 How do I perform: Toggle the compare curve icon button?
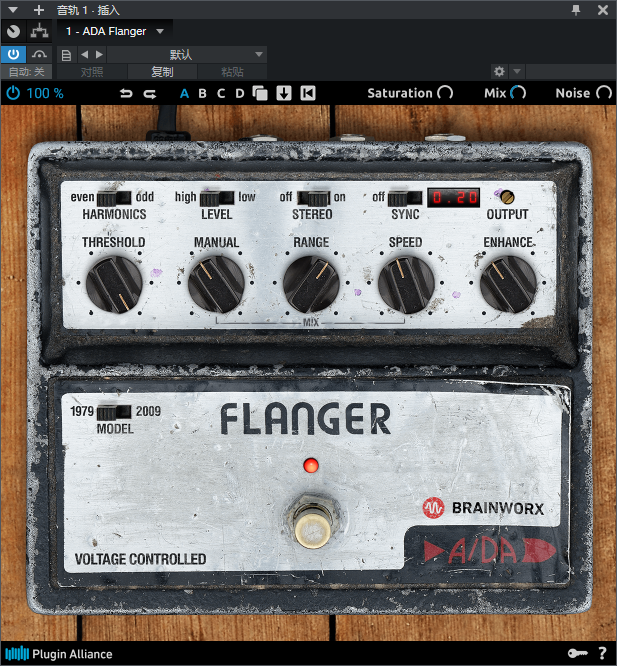tap(39, 54)
